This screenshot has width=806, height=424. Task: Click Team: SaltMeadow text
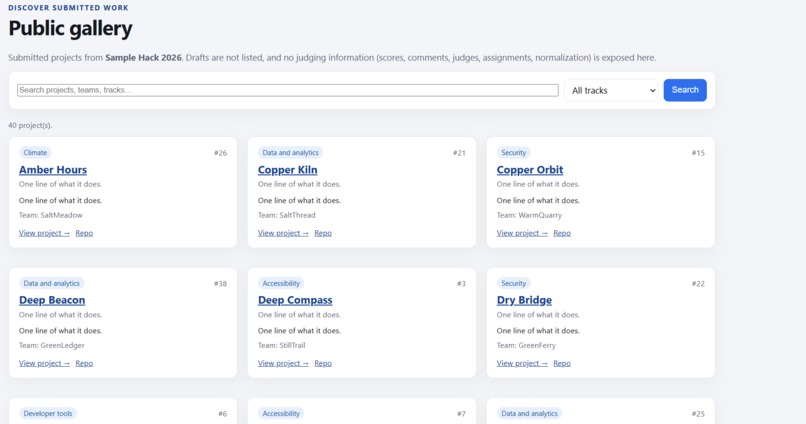(50, 215)
